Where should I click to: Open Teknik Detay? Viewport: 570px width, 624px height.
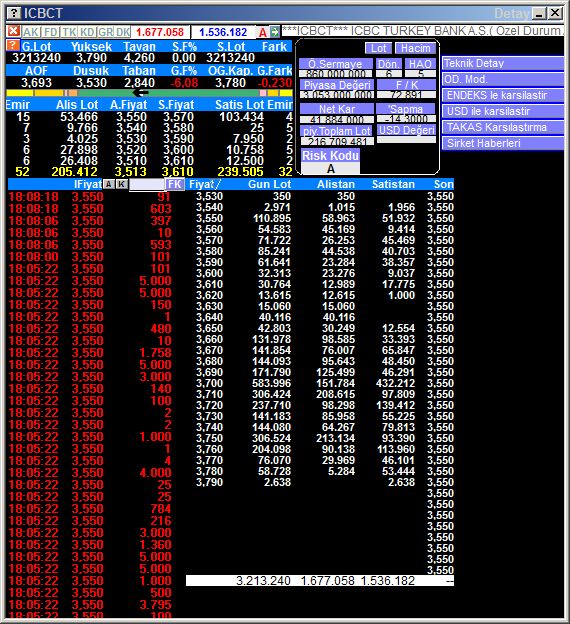pos(503,63)
